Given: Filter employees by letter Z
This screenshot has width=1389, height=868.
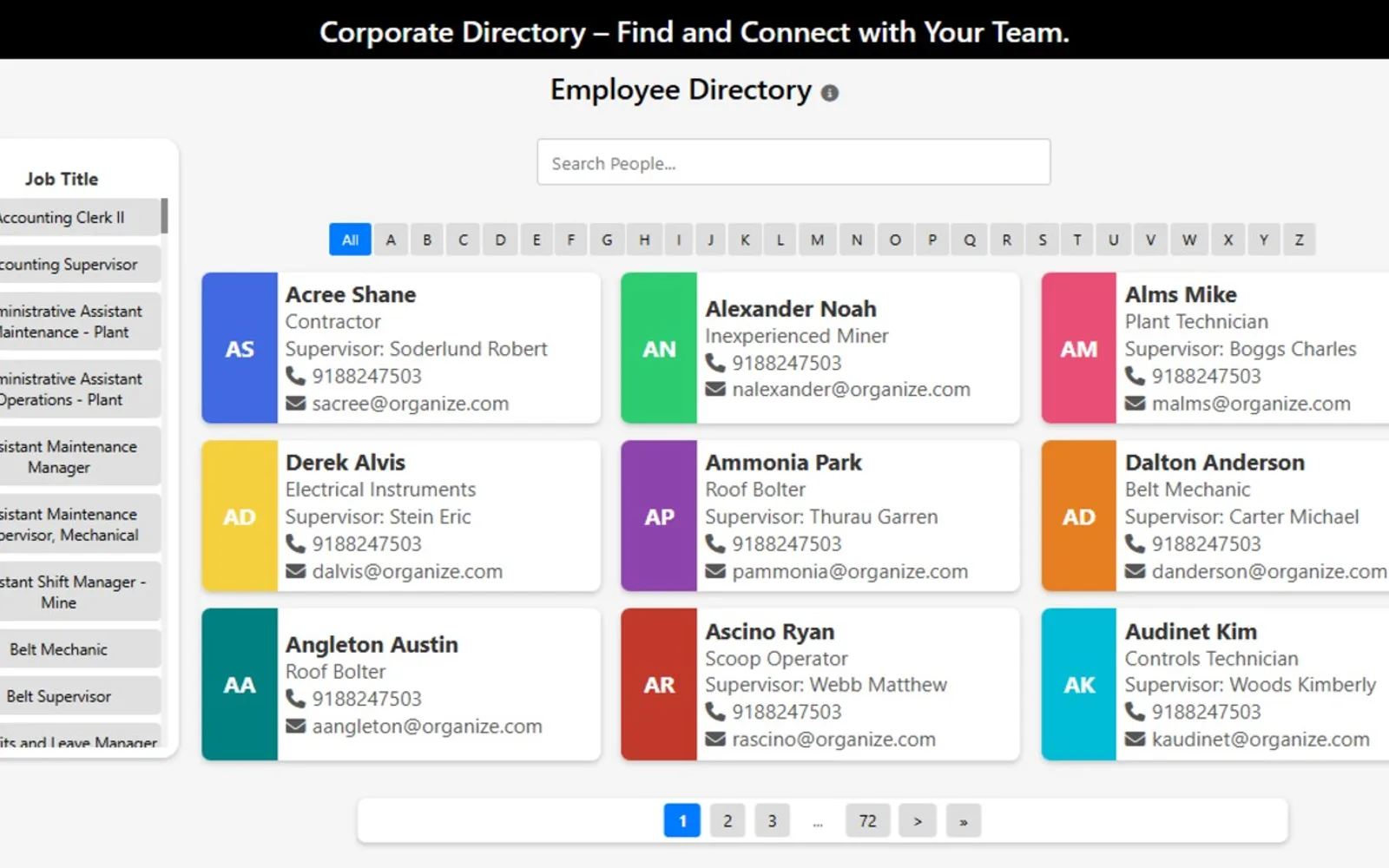Looking at the screenshot, I should click(x=1299, y=240).
